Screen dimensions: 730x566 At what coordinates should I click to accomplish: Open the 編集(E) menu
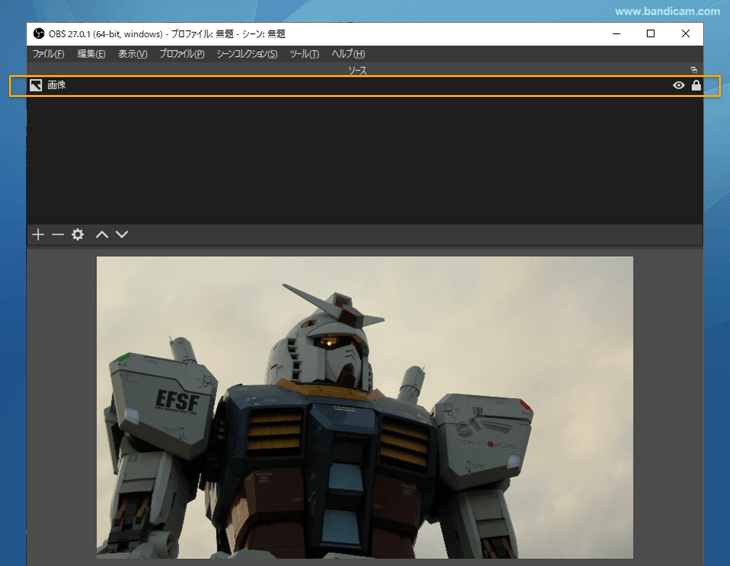pyautogui.click(x=91, y=54)
